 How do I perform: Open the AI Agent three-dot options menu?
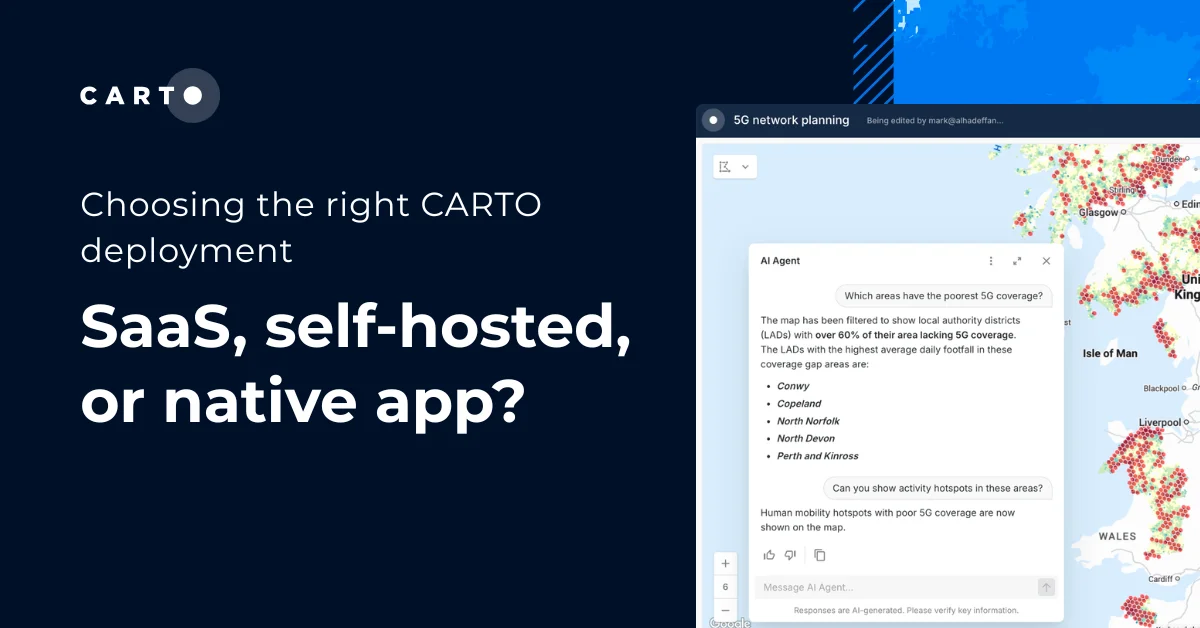[x=991, y=261]
